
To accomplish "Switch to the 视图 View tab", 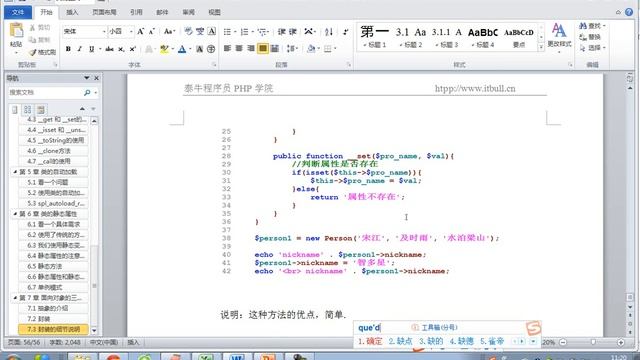I will (x=214, y=12).
